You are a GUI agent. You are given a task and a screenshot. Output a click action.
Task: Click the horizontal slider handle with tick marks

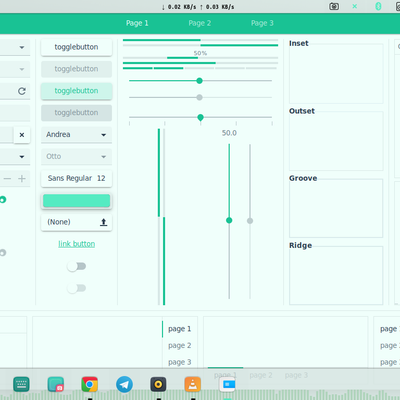200,117
